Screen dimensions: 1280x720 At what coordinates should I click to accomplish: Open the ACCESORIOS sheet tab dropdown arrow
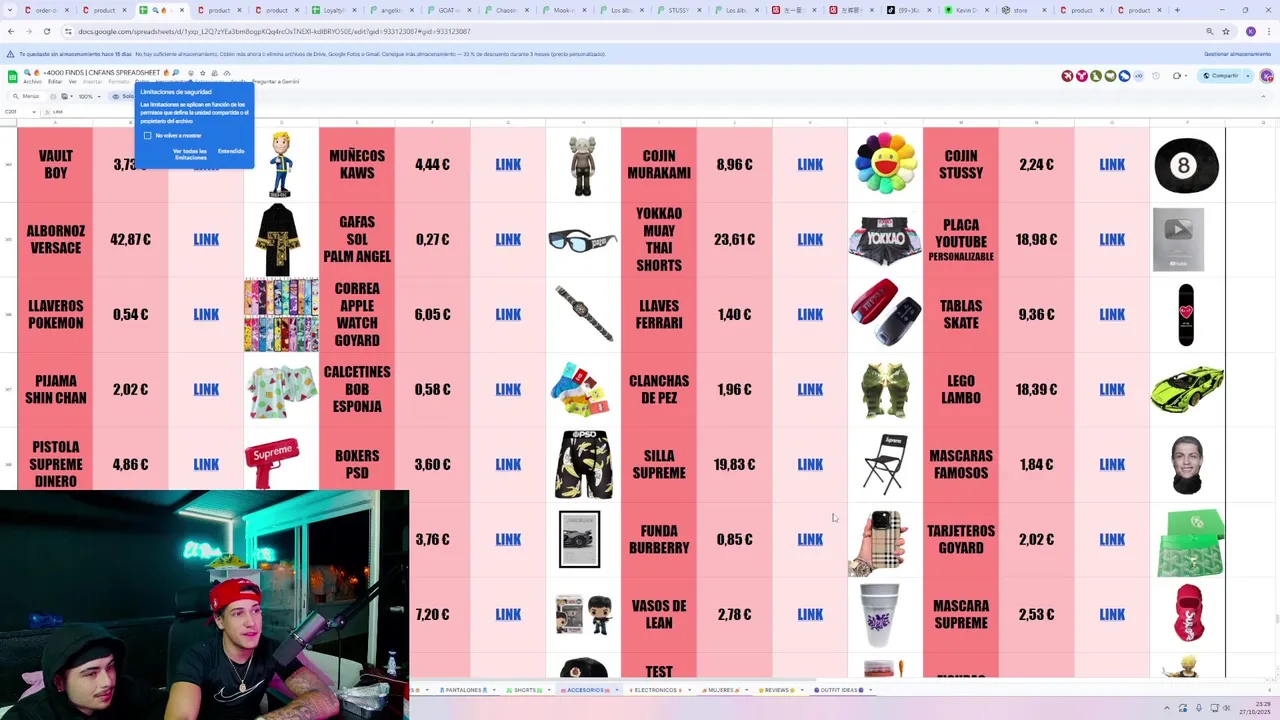click(x=617, y=690)
